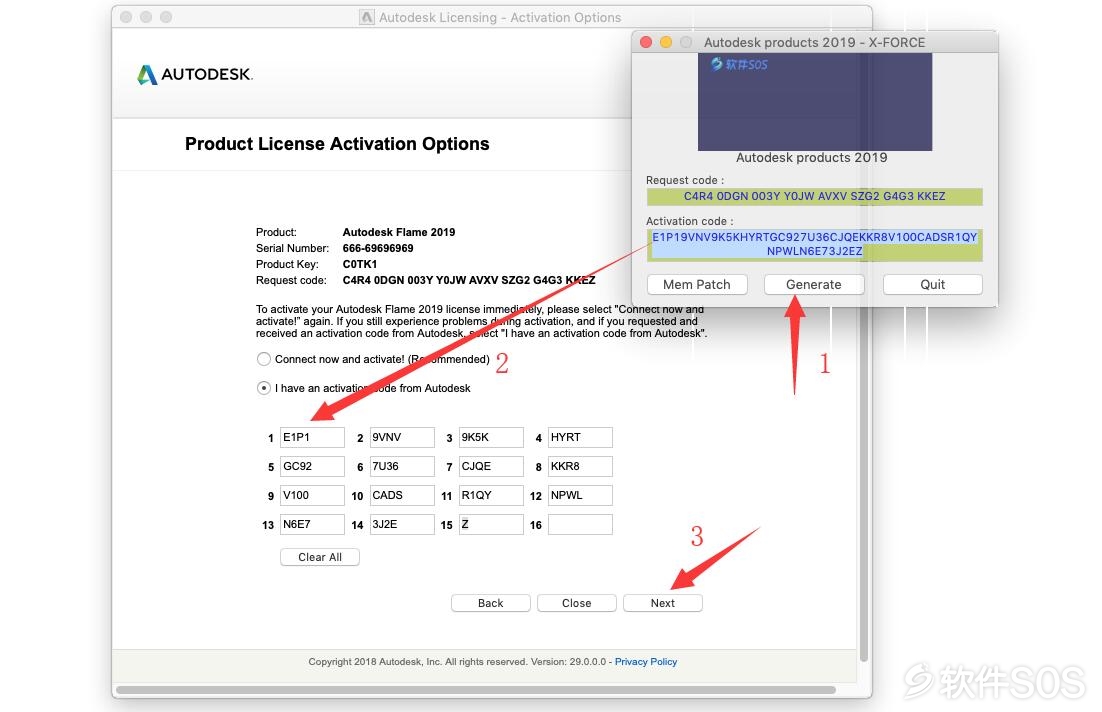Click activation field 11 with R1QY
Image resolution: width=1102 pixels, height=712 pixels.
tap(491, 496)
